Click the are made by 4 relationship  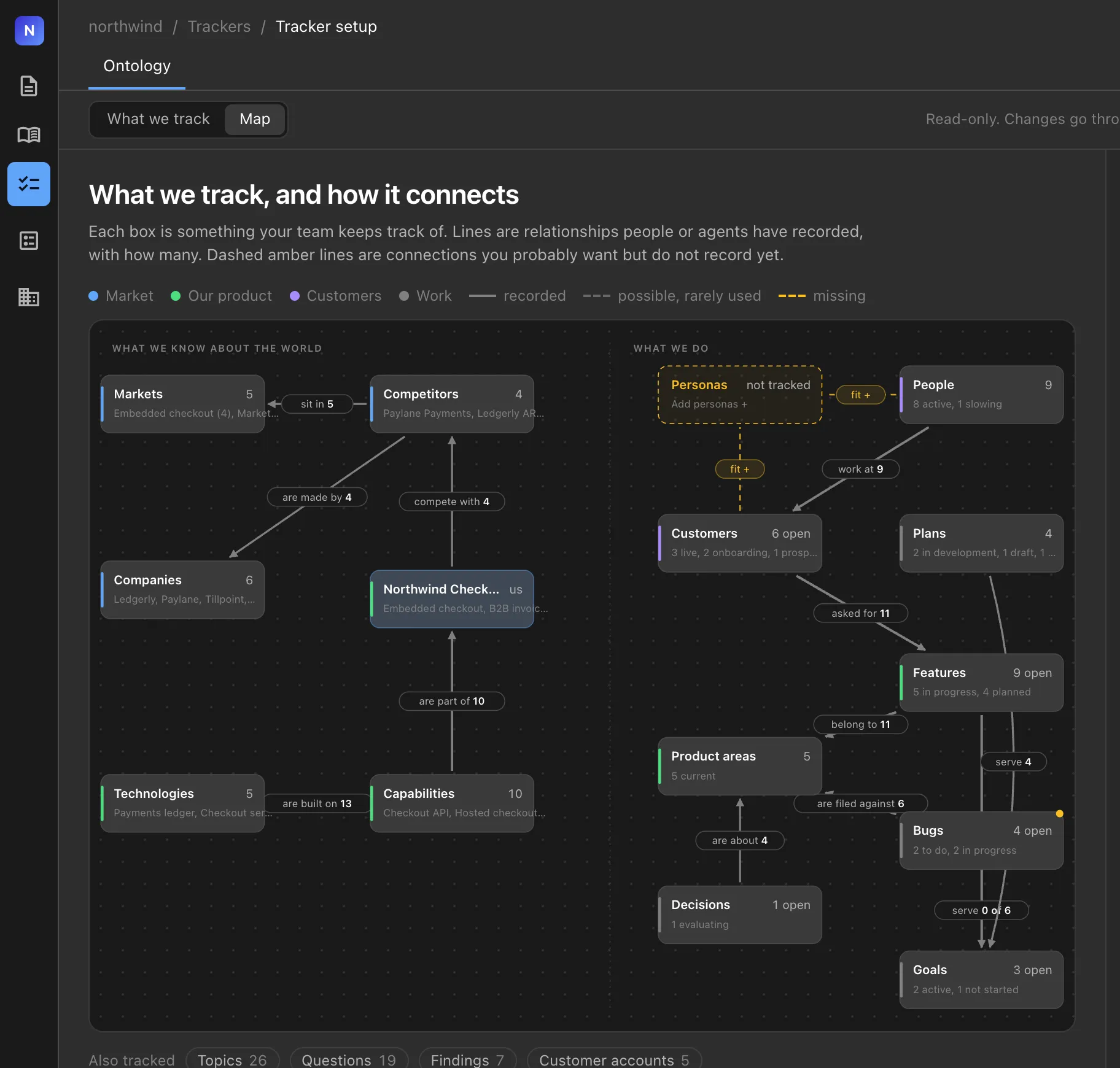tap(317, 497)
